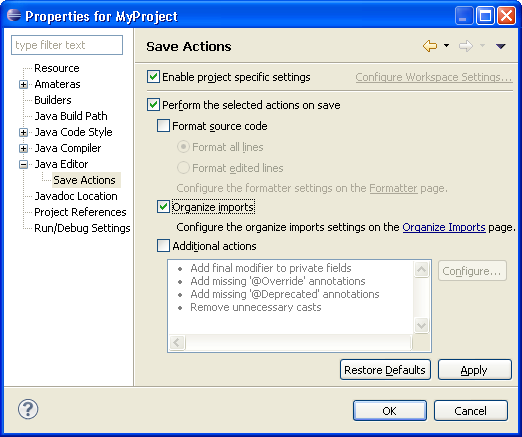Open the Run/Debug Settings page

coord(82,228)
